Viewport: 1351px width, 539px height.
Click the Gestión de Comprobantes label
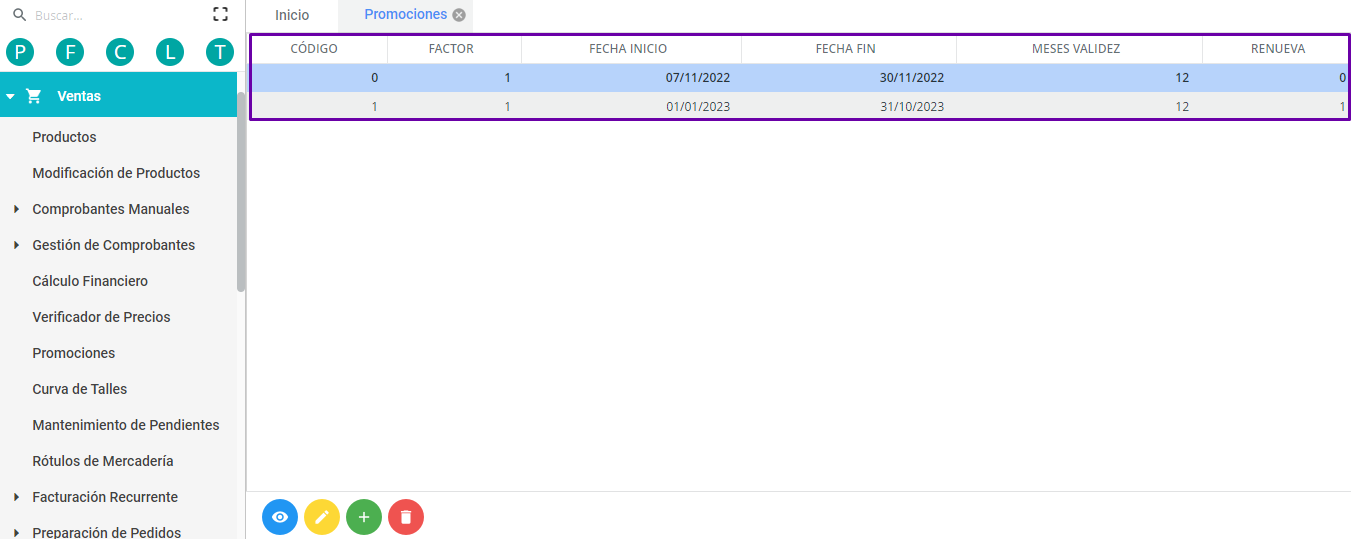click(x=114, y=245)
